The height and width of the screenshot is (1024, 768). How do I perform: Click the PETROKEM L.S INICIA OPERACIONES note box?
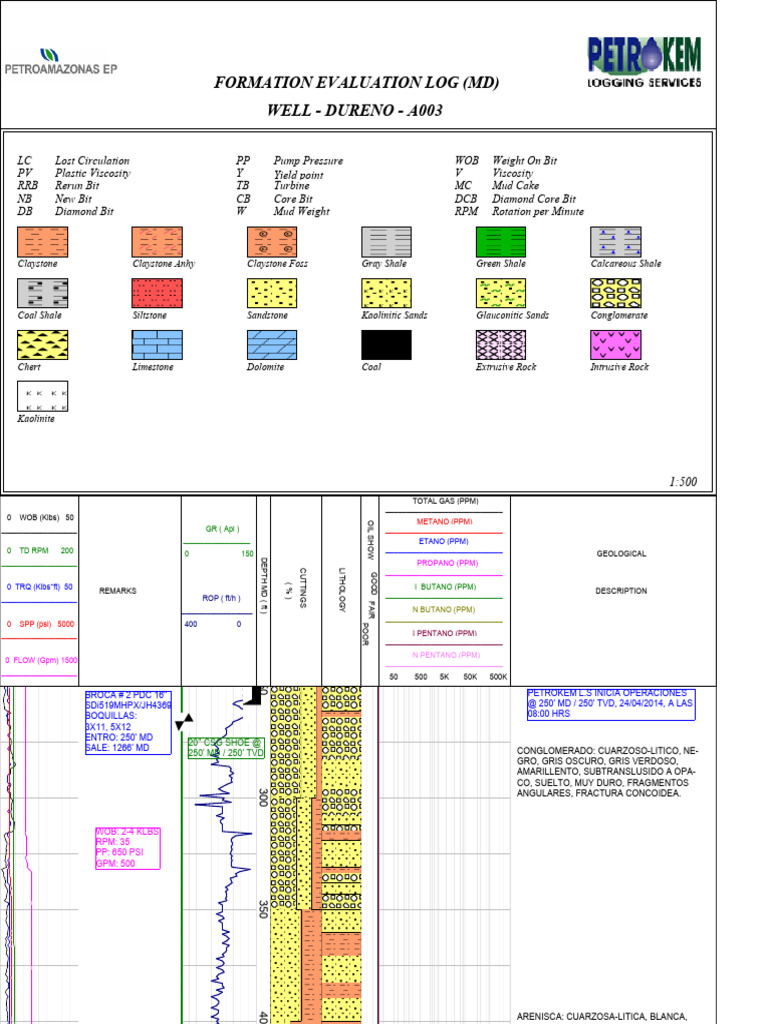coord(611,704)
